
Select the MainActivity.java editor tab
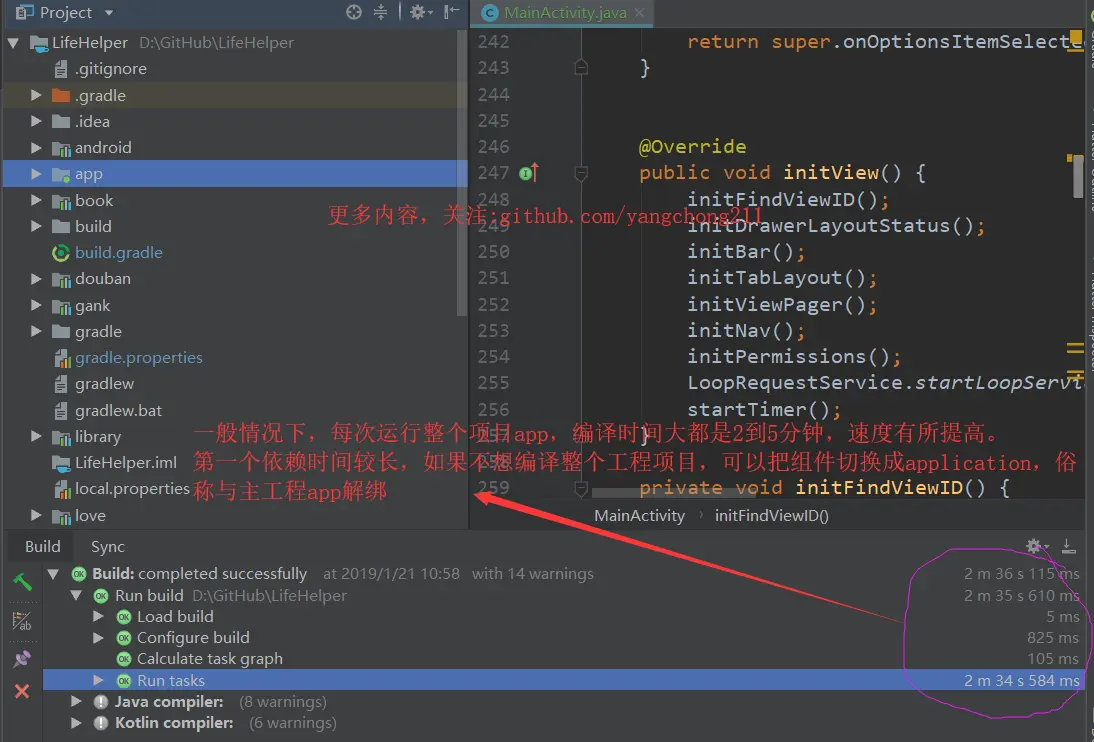[564, 13]
